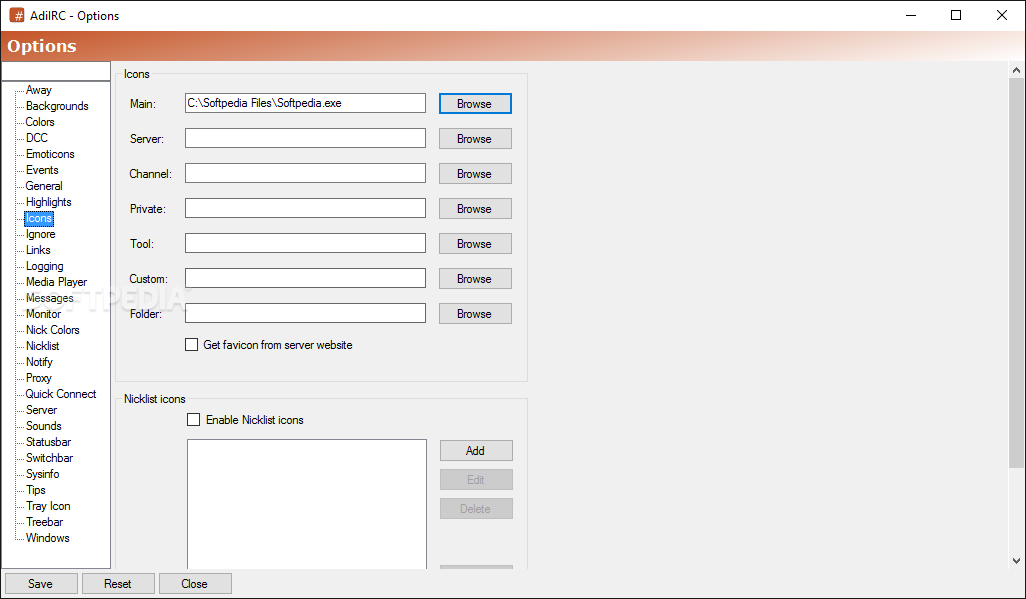Focus the options search box above the tree
The width and height of the screenshot is (1026, 599).
(56, 71)
